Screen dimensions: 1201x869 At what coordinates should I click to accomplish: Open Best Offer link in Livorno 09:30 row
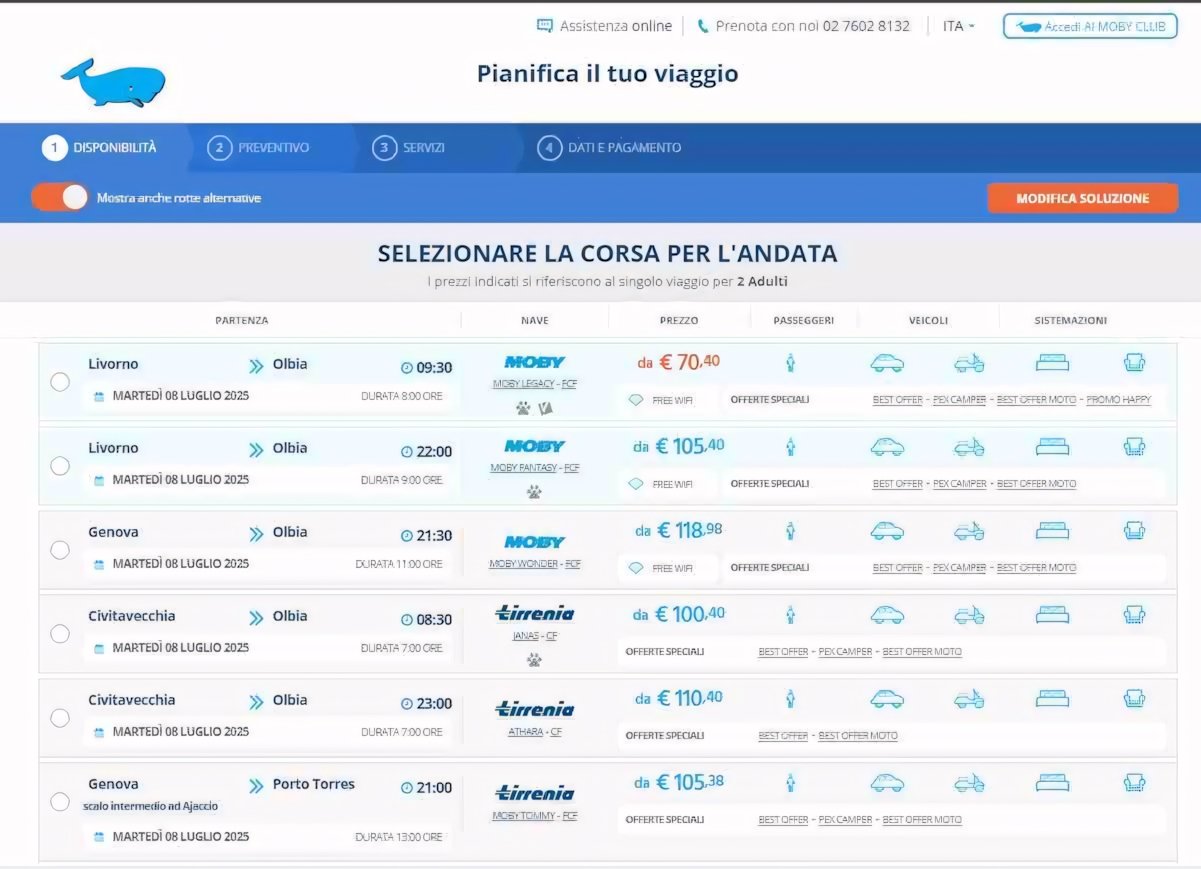[898, 400]
